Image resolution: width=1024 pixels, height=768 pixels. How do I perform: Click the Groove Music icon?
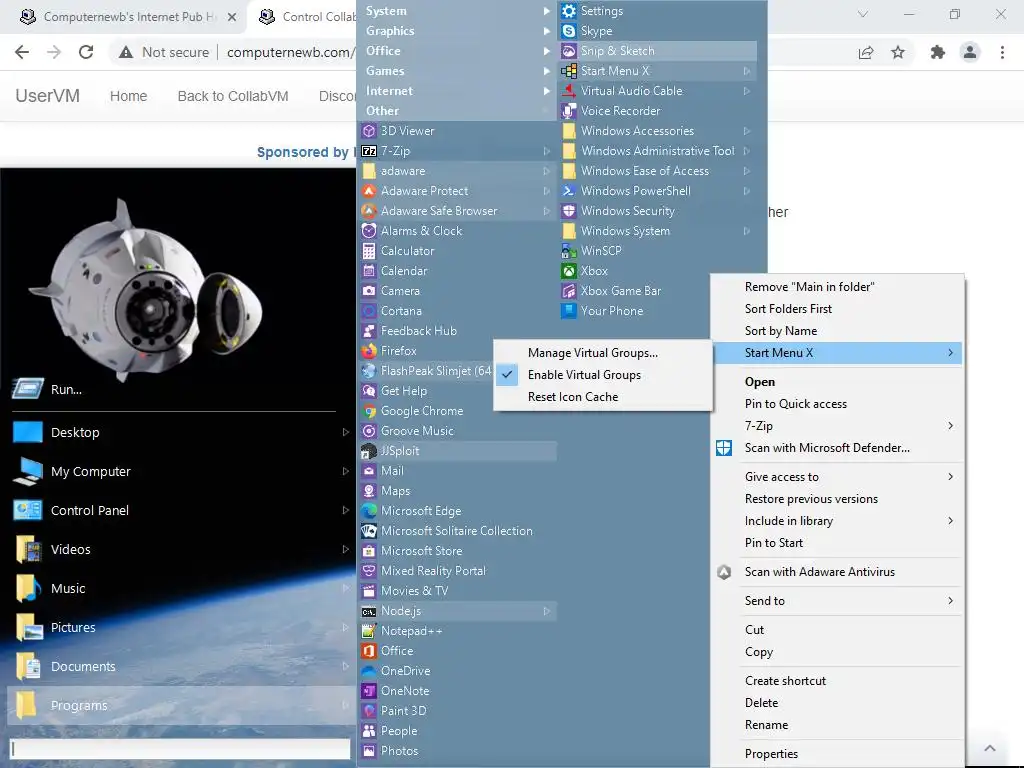[369, 431]
